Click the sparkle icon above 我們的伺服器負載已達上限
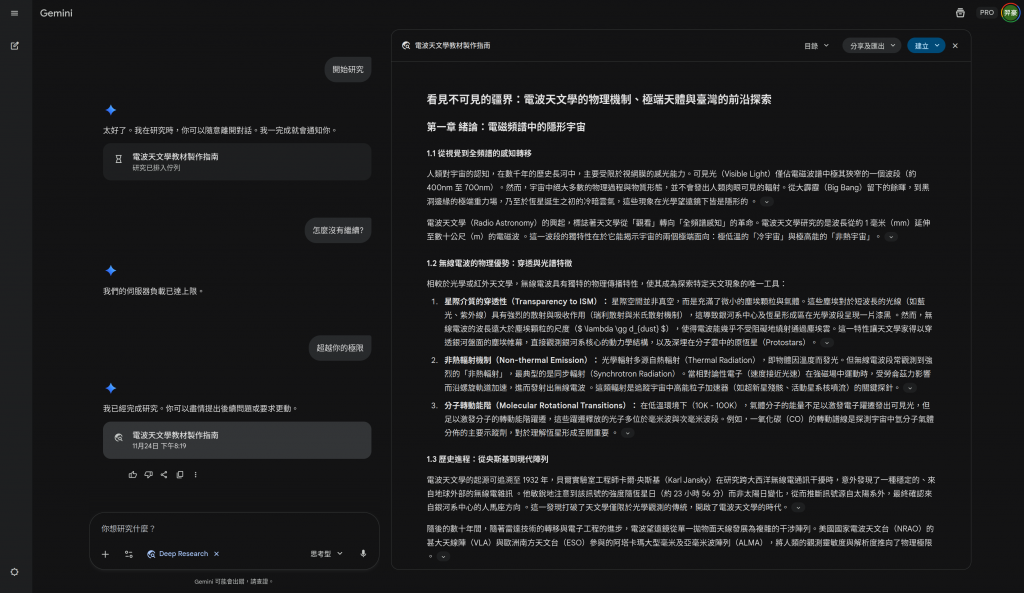This screenshot has width=1024, height=593. click(x=111, y=270)
